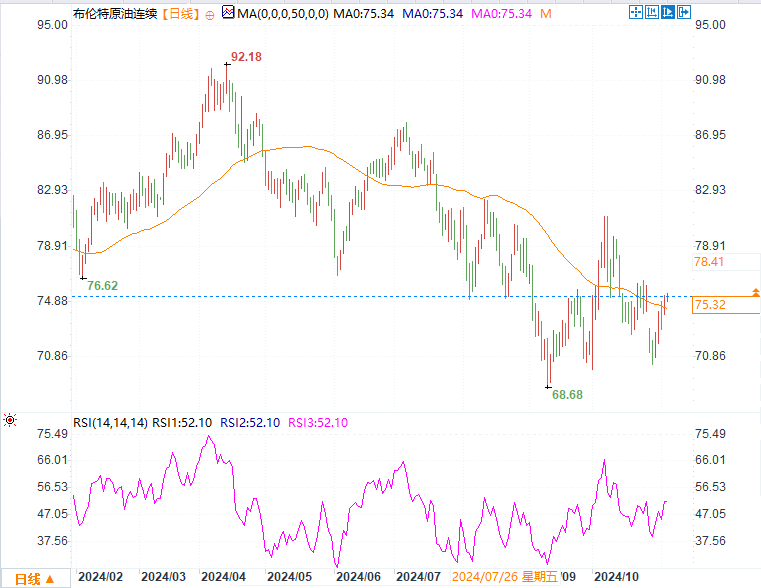This screenshot has width=761, height=588.
Task: Click the 2024/03 date axis label
Action: (x=164, y=577)
